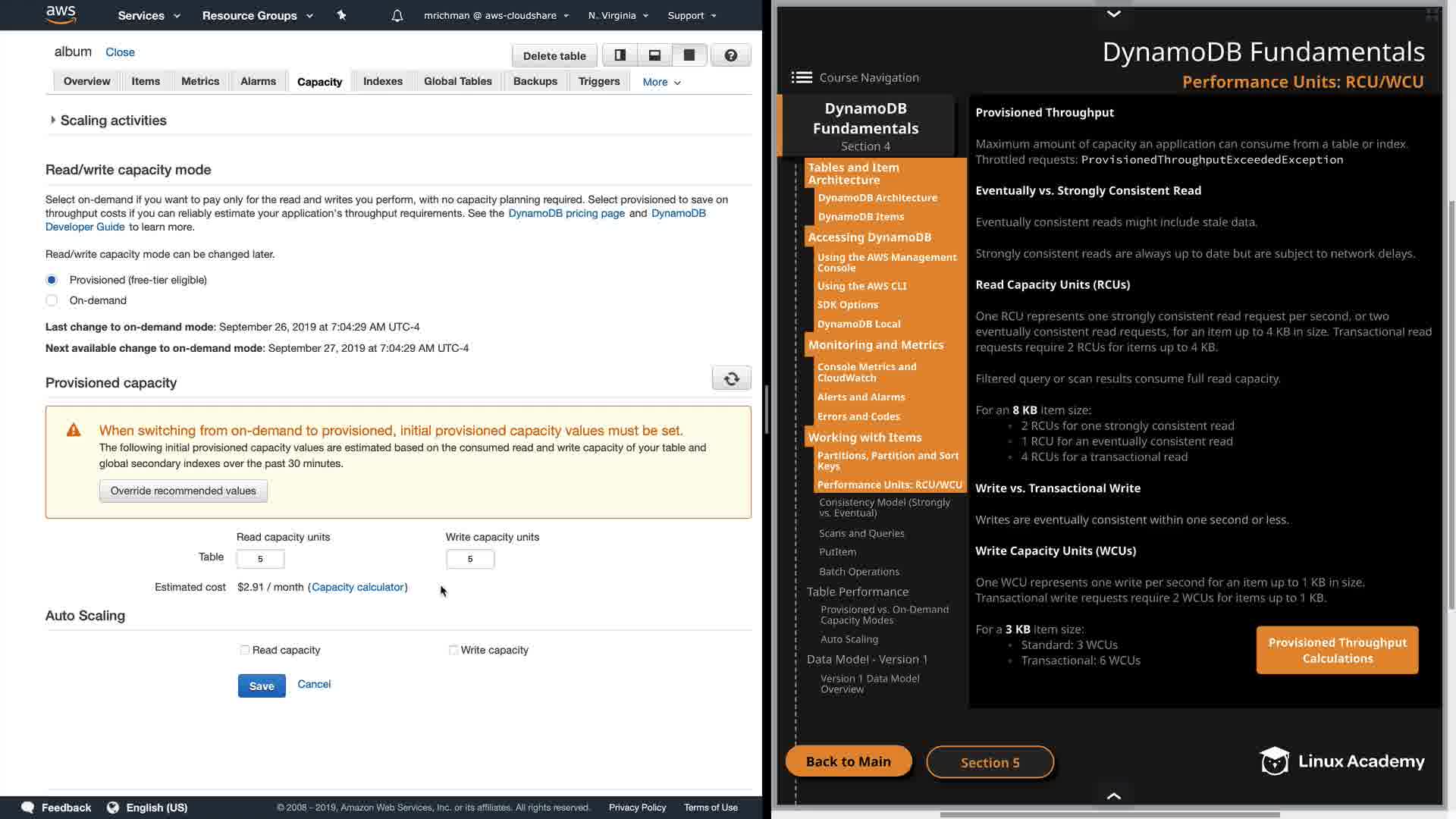Screen dimensions: 1456x819
Task: Switch to the Backups tab
Action: 535,81
